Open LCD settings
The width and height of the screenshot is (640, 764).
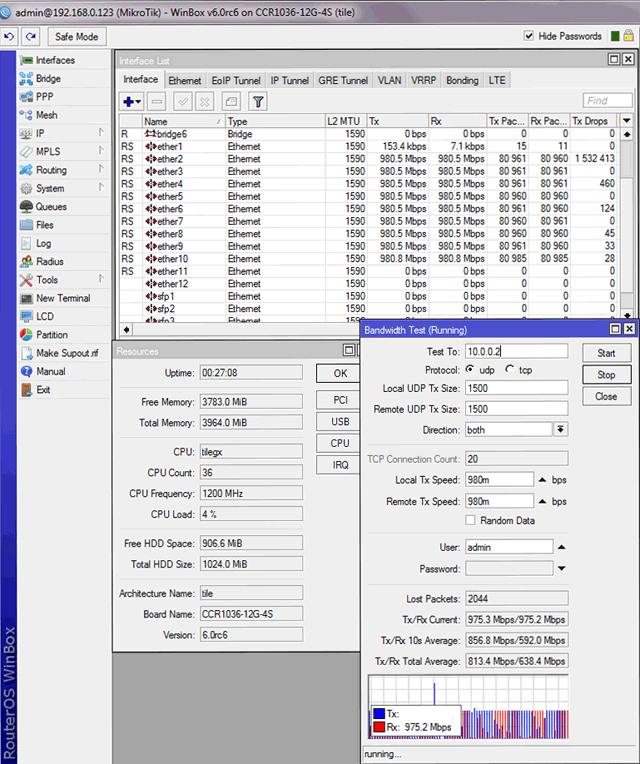[x=44, y=316]
